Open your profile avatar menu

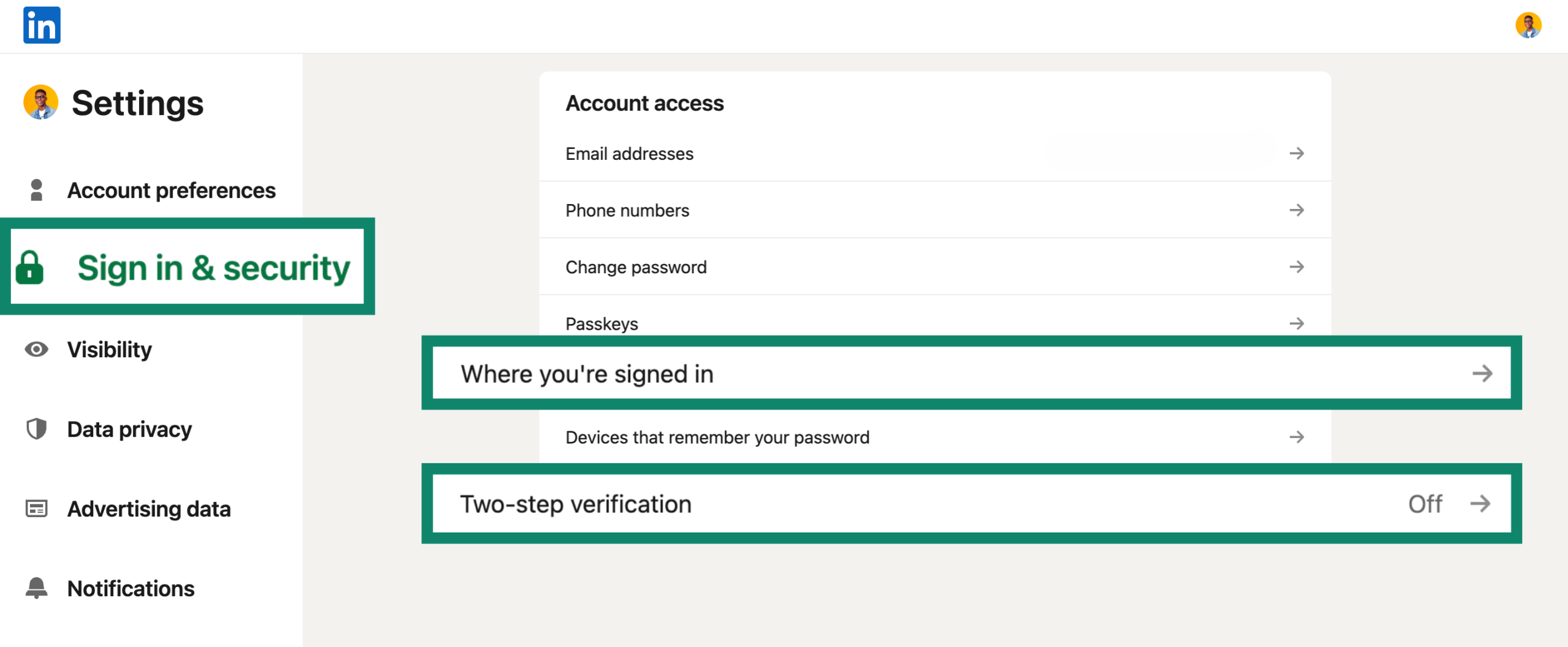pos(1529,25)
